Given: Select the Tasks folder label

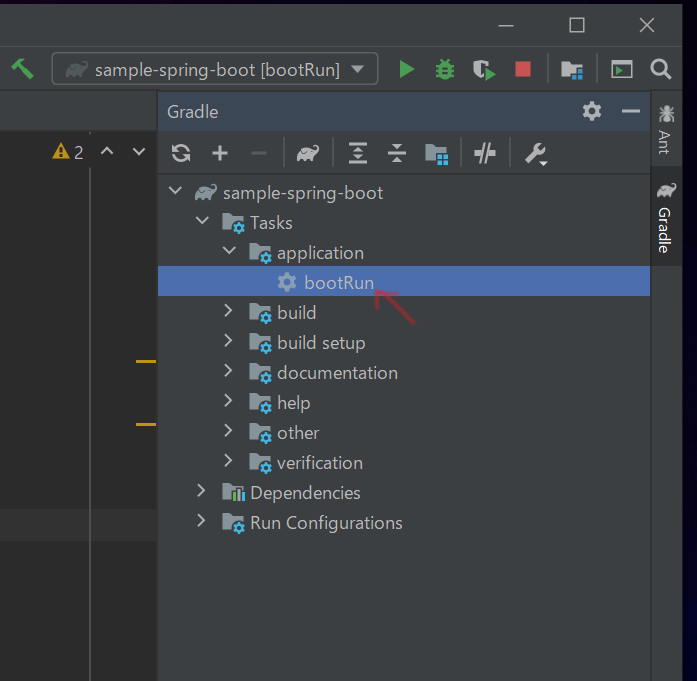Looking at the screenshot, I should coord(271,223).
